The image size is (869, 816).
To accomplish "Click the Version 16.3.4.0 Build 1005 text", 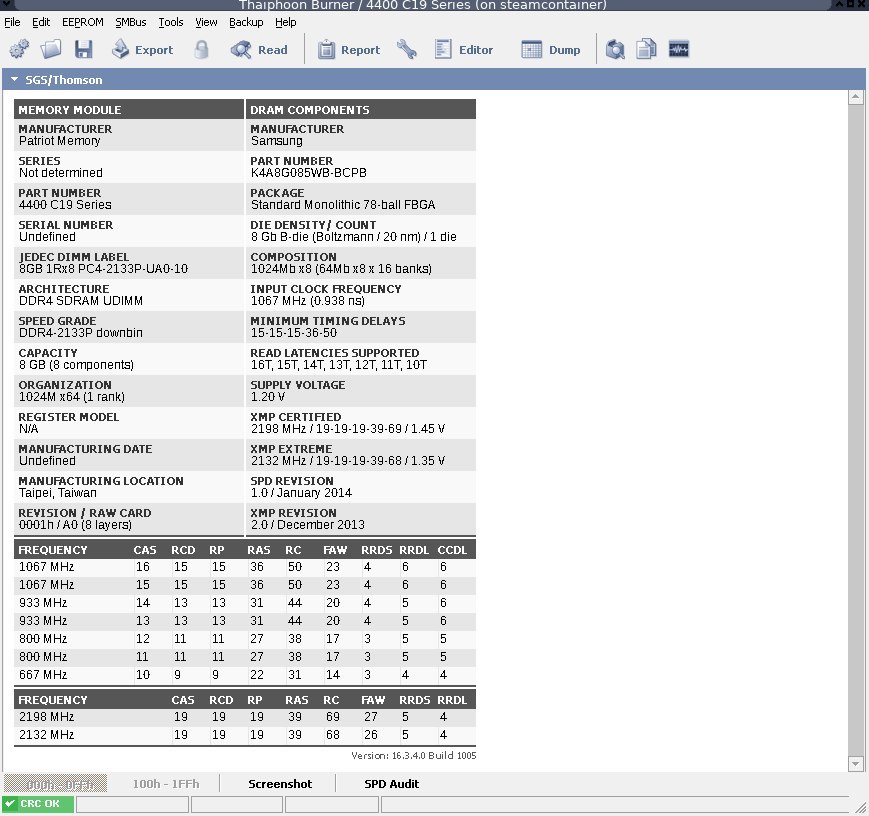I will pos(413,756).
